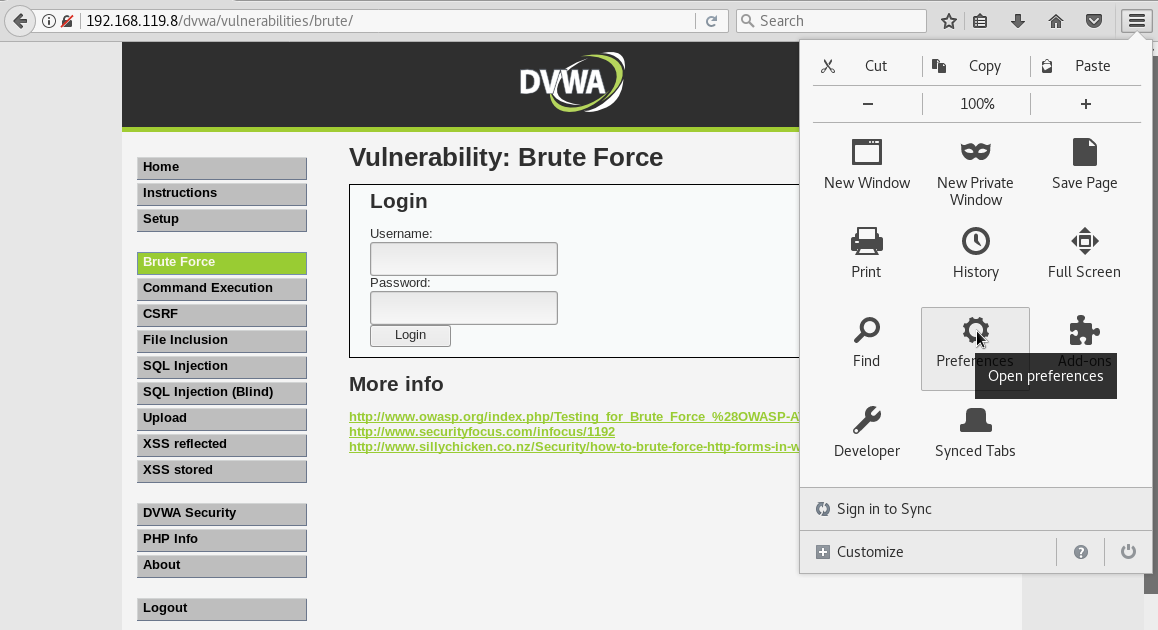Open a New Window
This screenshot has height=630, width=1158.
(x=867, y=165)
